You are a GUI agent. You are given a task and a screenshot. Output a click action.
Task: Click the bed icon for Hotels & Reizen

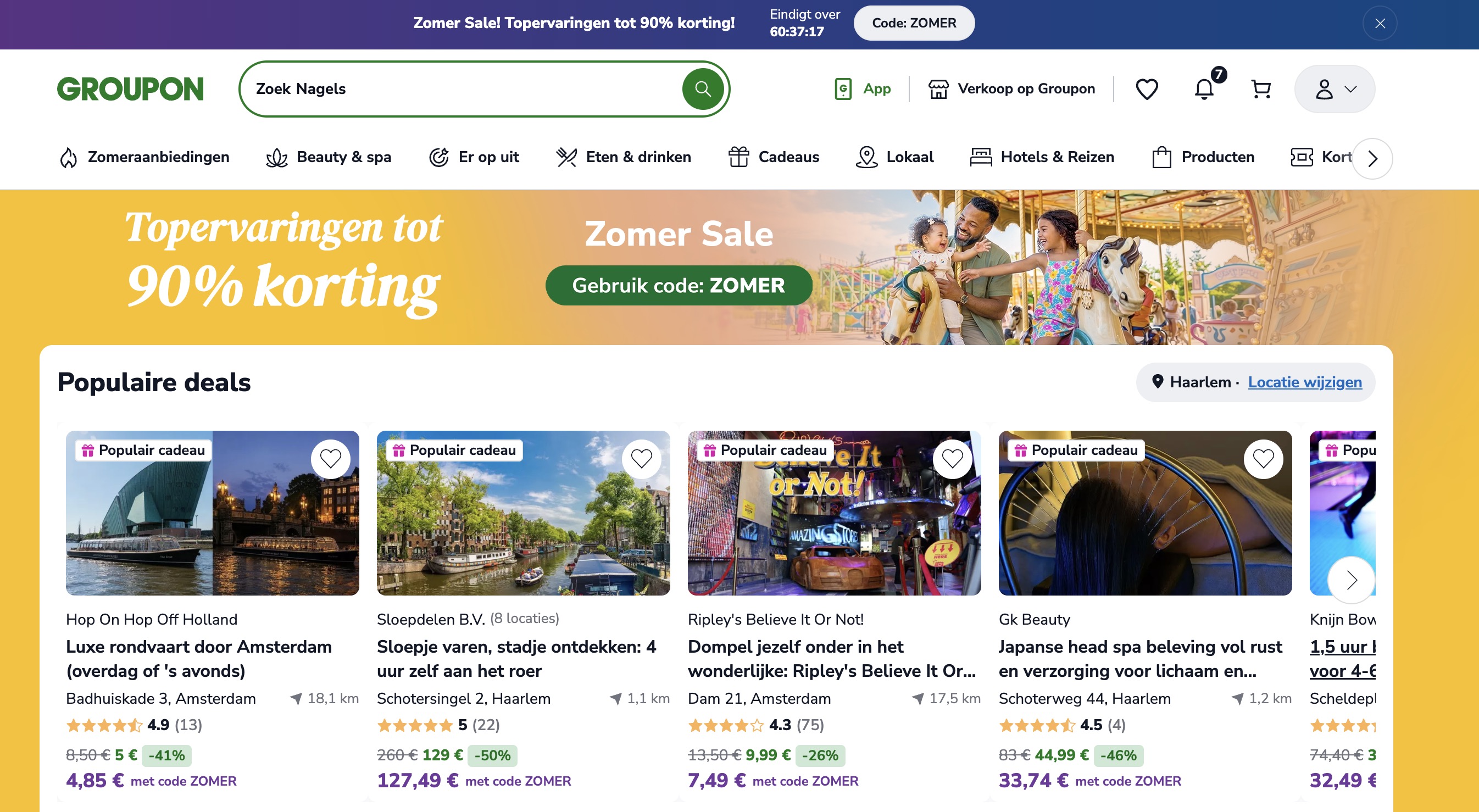[981, 157]
